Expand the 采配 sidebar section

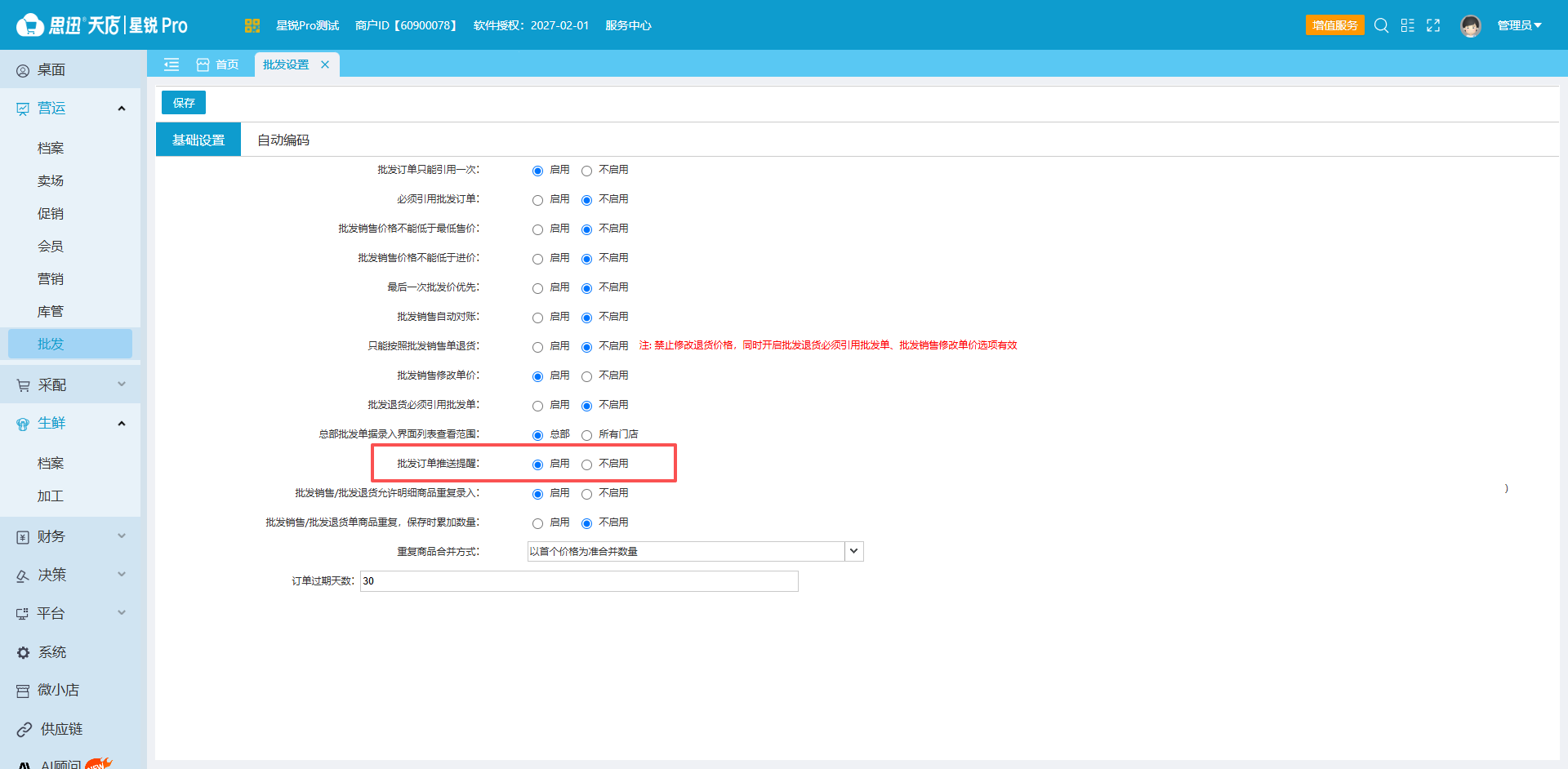(70, 384)
